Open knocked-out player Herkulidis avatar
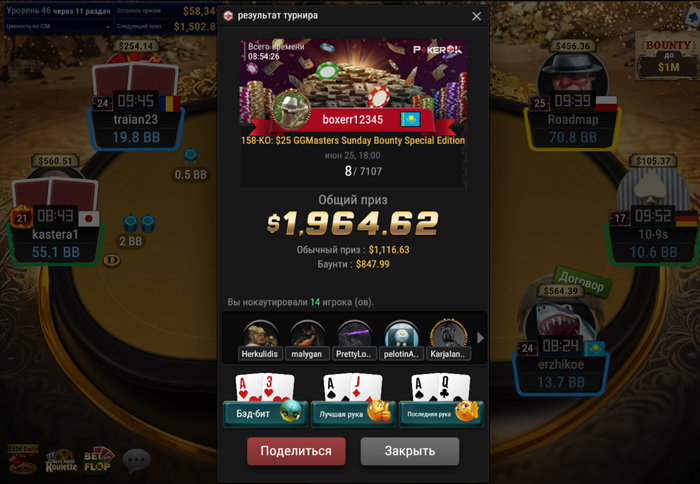700x484 pixels. 260,341
